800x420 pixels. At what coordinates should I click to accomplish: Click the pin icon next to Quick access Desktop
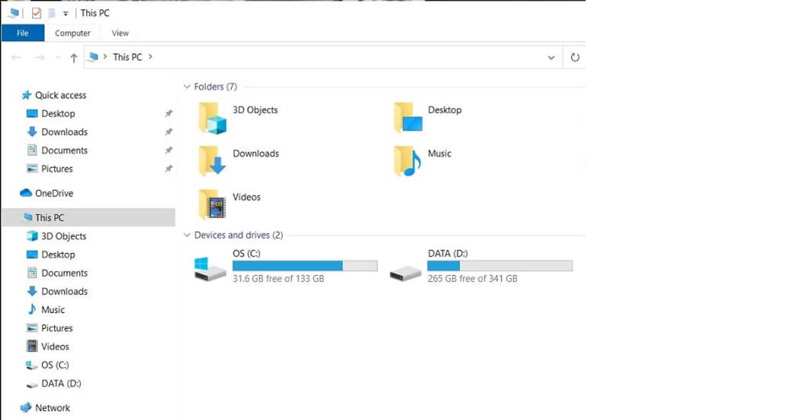coord(168,113)
